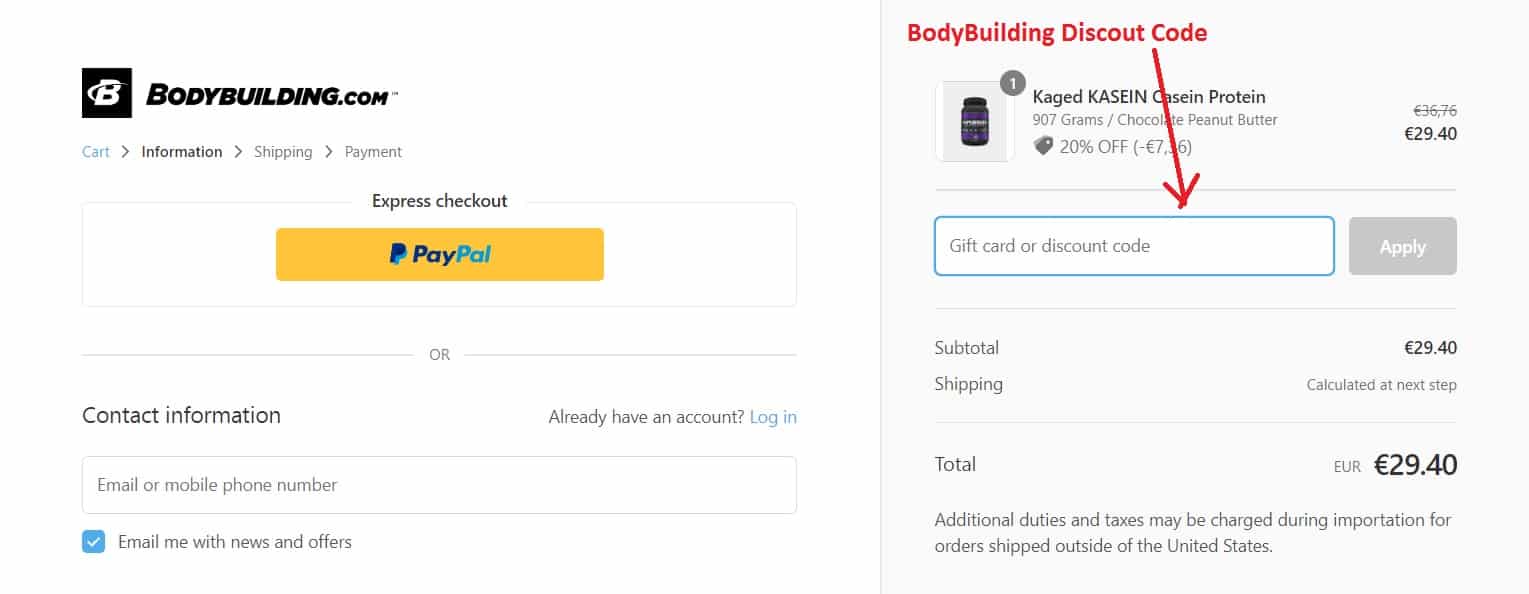Click the chevron between Information and Shipping
The image size is (1529, 594).
pyautogui.click(x=239, y=151)
